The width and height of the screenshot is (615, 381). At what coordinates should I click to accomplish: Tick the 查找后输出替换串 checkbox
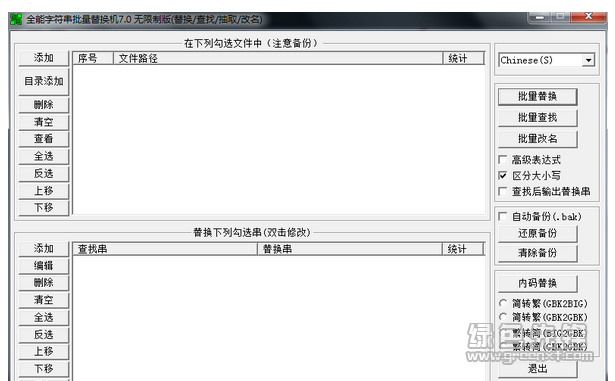503,191
